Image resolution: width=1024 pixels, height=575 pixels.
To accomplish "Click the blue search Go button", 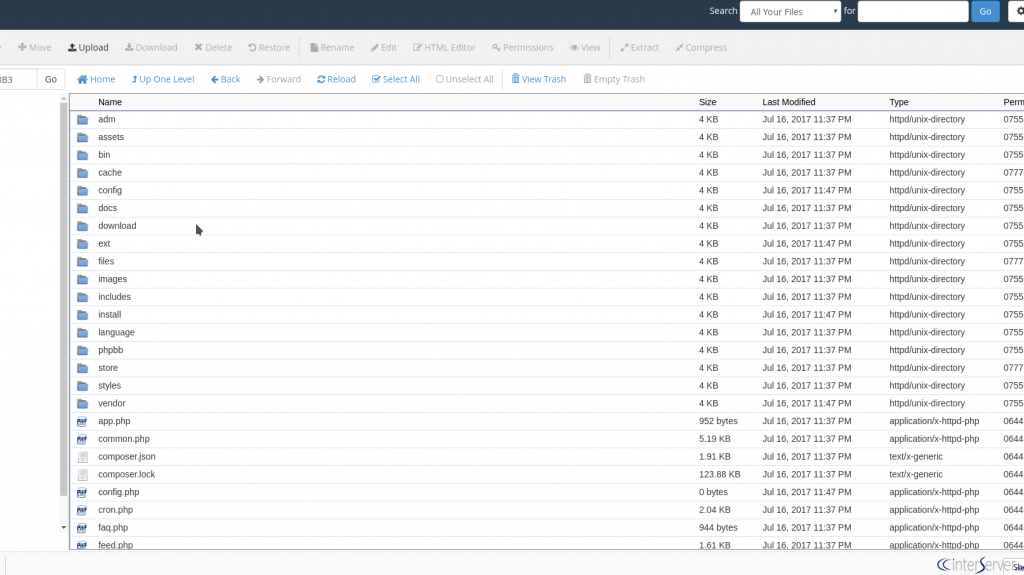I will pos(985,11).
